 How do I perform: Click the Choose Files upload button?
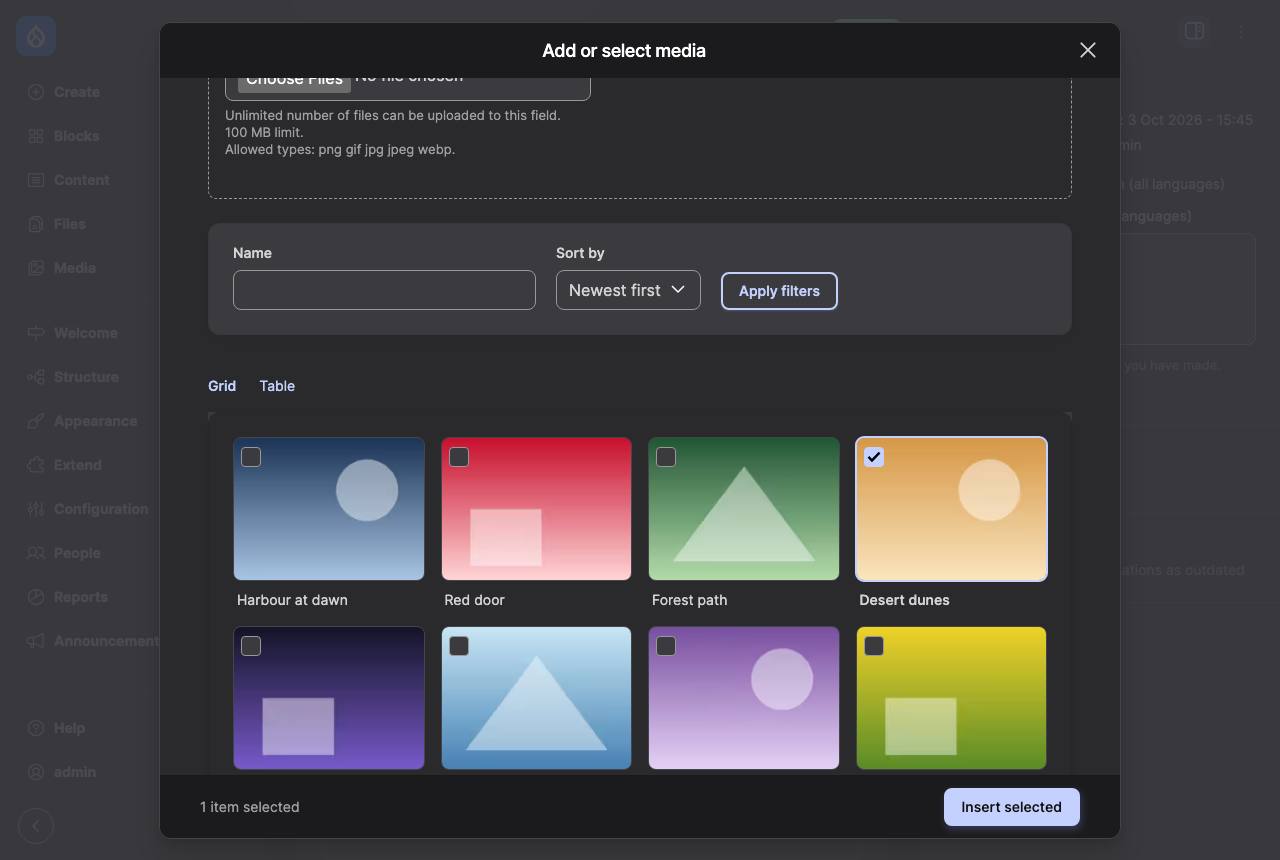294,82
